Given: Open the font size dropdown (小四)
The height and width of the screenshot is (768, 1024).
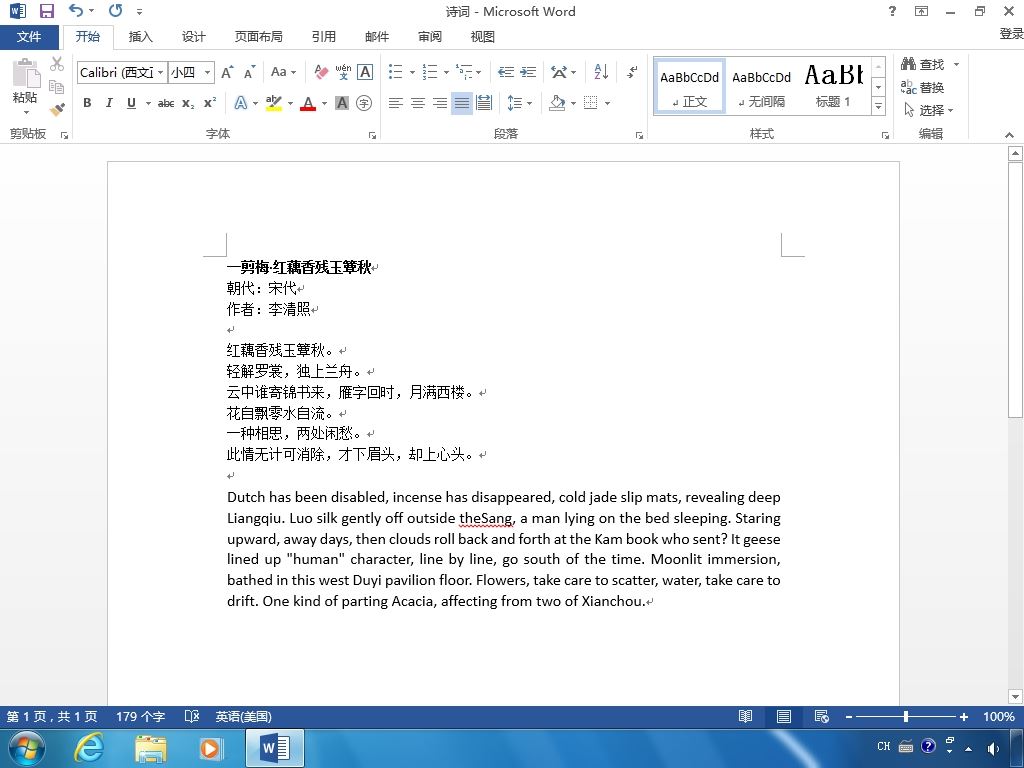Looking at the screenshot, I should click(x=207, y=72).
